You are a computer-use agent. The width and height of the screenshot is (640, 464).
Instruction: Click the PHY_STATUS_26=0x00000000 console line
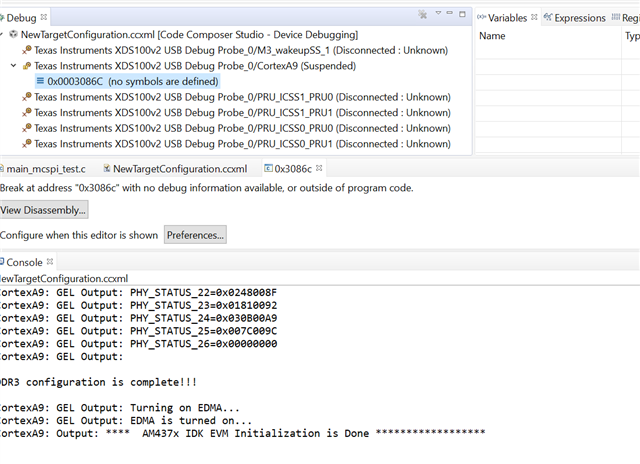click(x=138, y=344)
